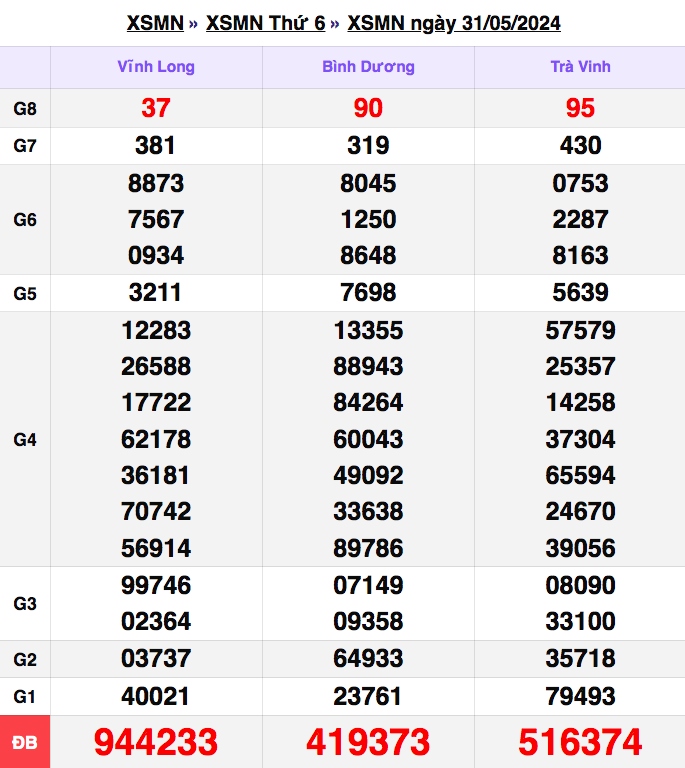Open the XSMN ngày 31/05/2024 link

[453, 23]
